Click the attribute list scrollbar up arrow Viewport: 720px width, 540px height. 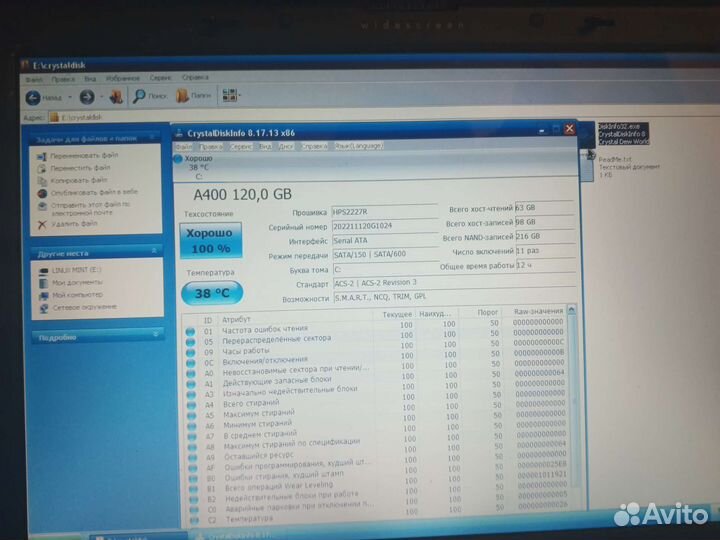[572, 310]
